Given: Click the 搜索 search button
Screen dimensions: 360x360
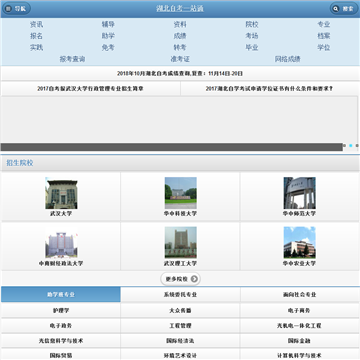Looking at the screenshot, I should pyautogui.click(x=344, y=9).
